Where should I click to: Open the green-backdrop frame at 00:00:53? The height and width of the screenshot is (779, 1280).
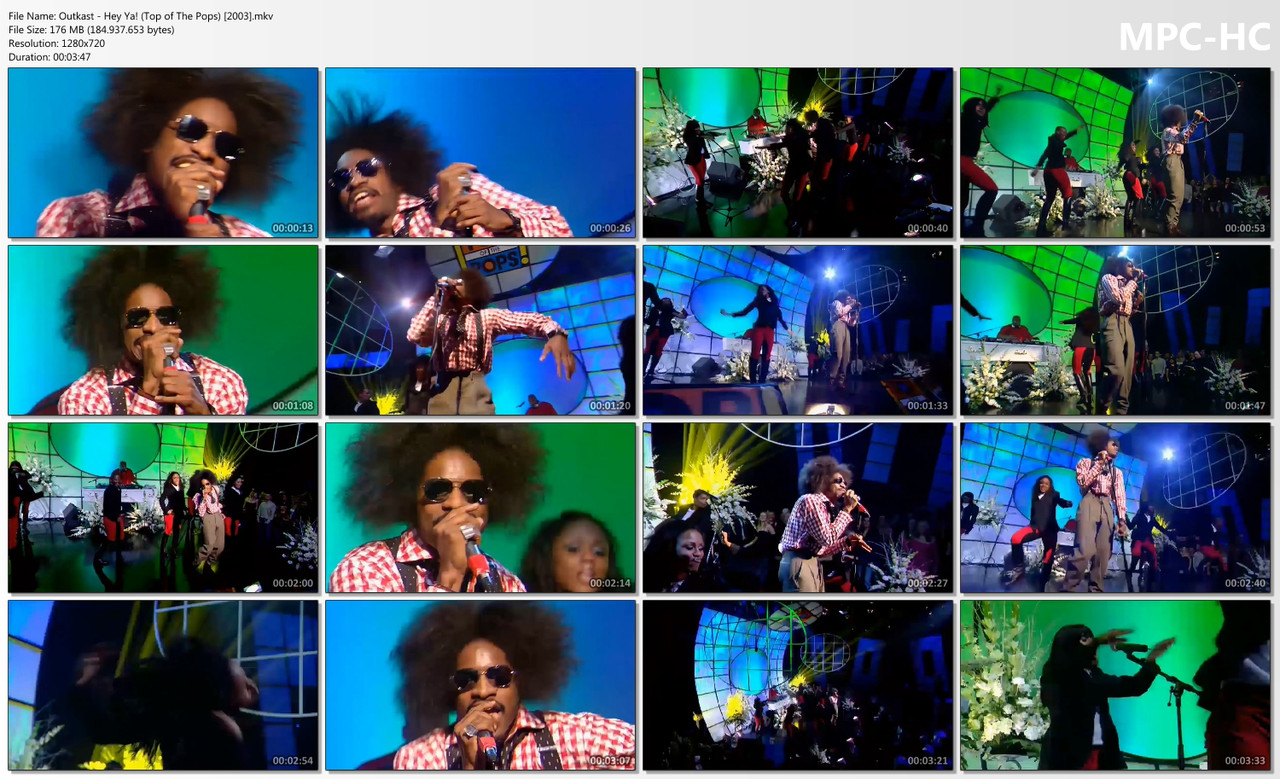pyautogui.click(x=1114, y=152)
